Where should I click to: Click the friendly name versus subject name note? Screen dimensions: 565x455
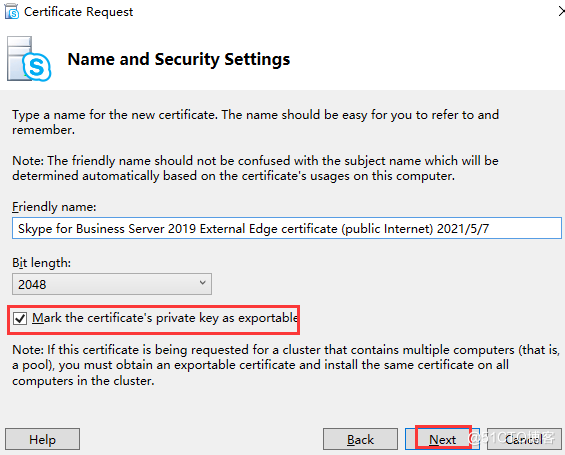255,168
